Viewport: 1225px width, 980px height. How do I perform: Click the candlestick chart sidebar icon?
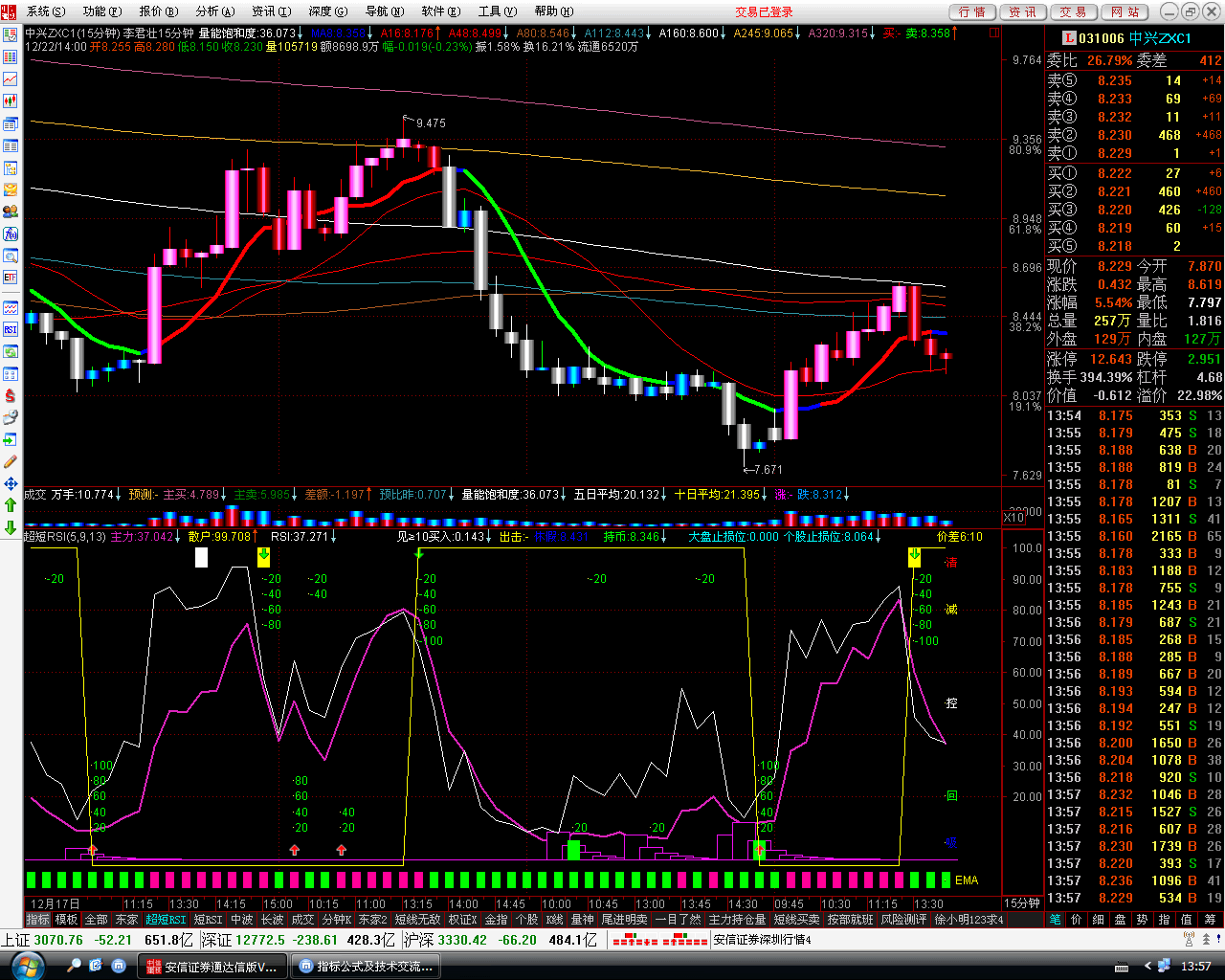click(11, 101)
